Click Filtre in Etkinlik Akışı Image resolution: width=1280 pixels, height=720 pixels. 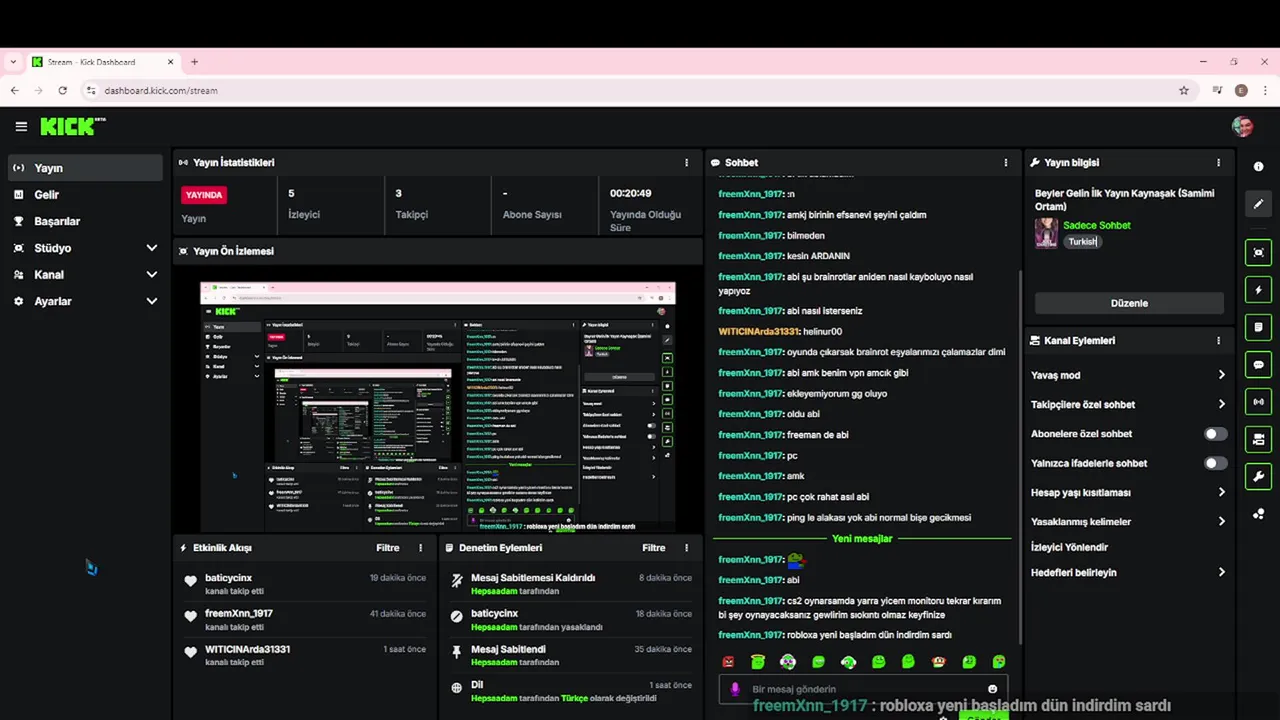click(387, 548)
